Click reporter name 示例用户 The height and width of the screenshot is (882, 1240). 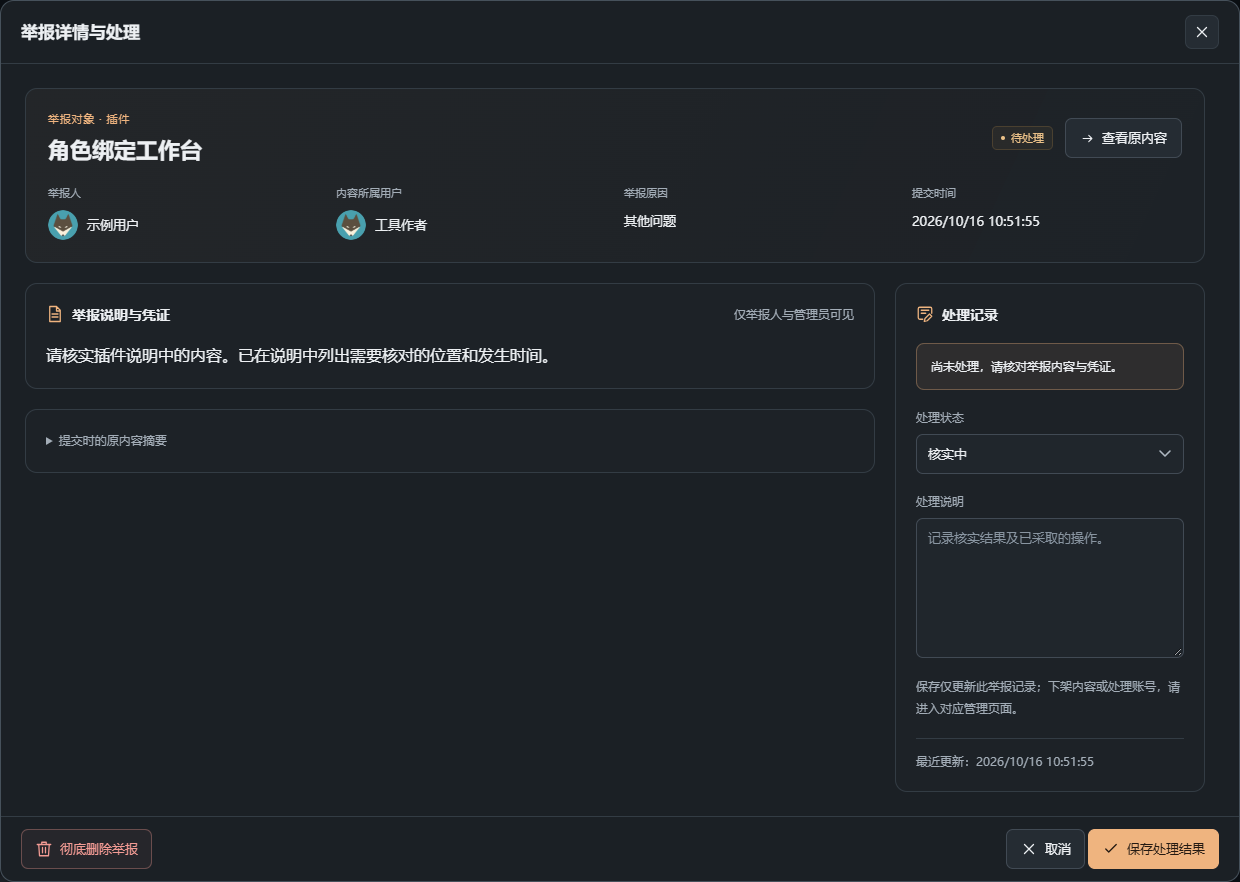112,225
